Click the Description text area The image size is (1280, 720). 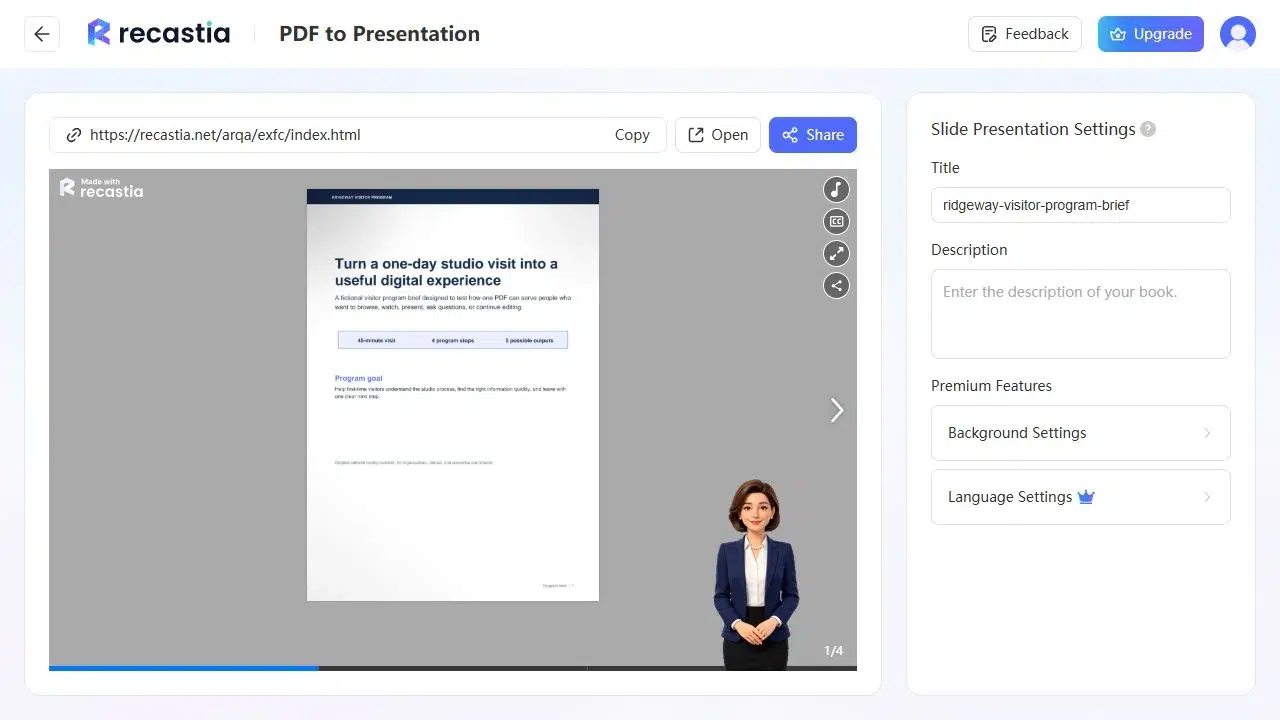(x=1081, y=314)
